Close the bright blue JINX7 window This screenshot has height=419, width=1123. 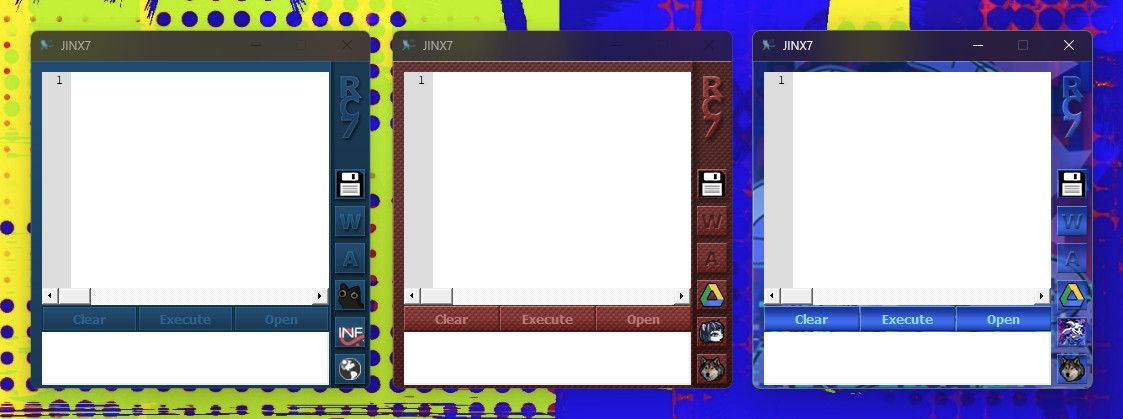1069,45
